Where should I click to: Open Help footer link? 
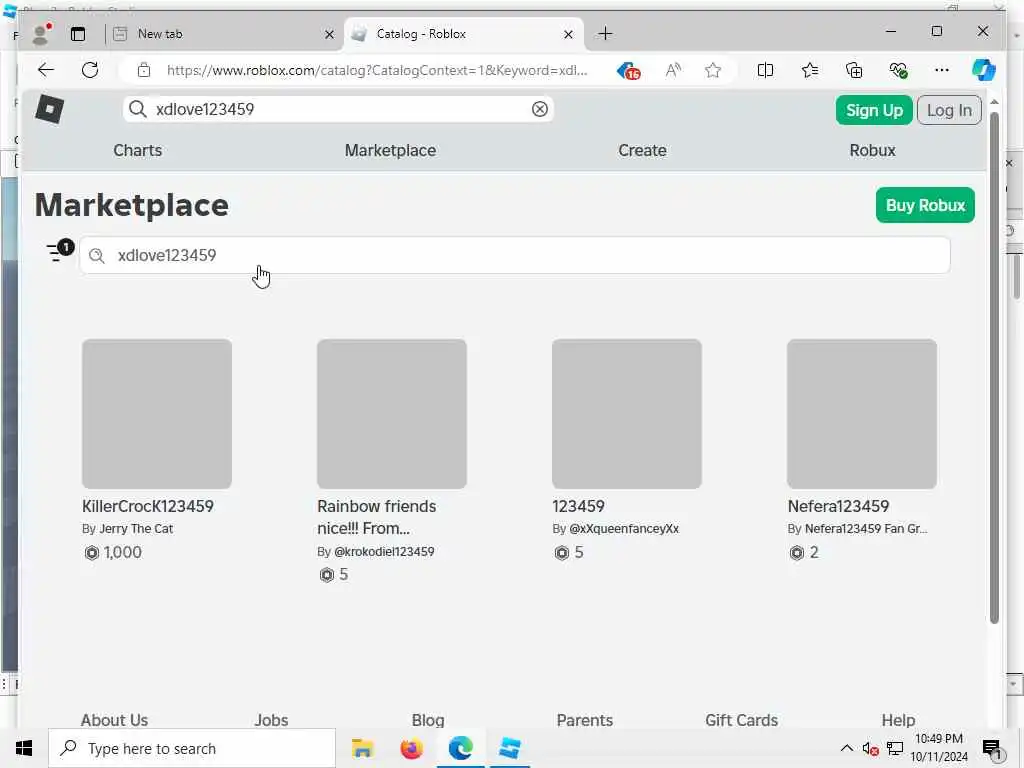[x=898, y=720]
